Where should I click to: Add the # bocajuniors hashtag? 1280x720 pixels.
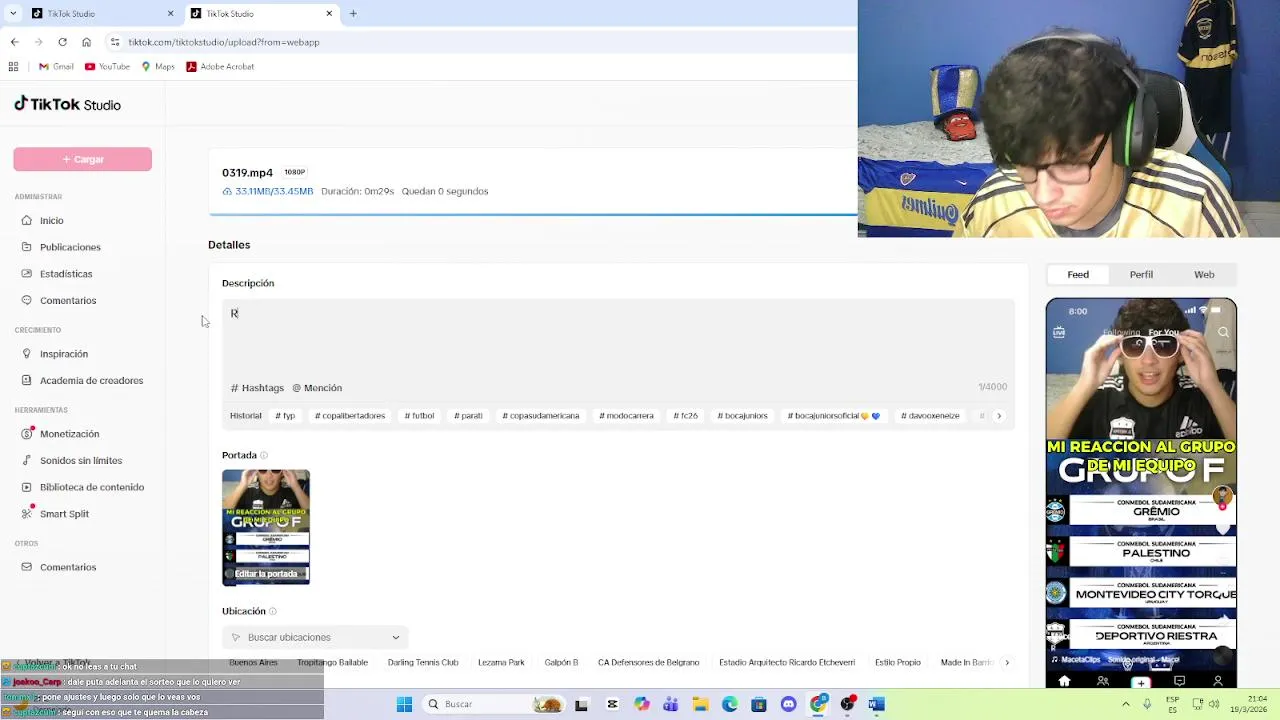742,416
